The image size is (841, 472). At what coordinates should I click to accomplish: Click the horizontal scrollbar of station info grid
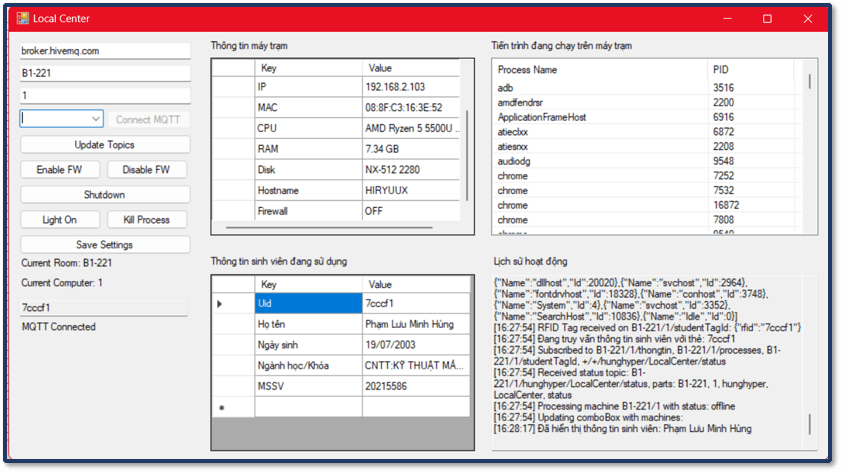pyautogui.click(x=329, y=227)
